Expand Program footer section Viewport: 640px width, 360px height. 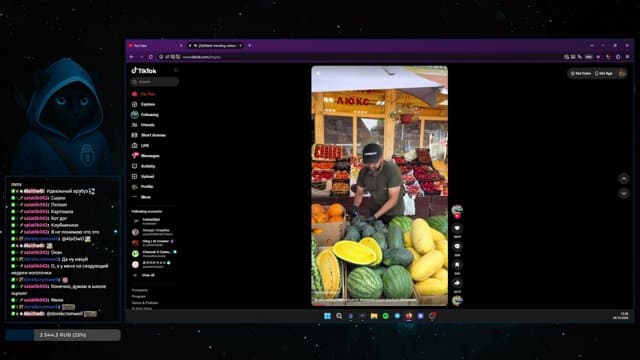139,296
